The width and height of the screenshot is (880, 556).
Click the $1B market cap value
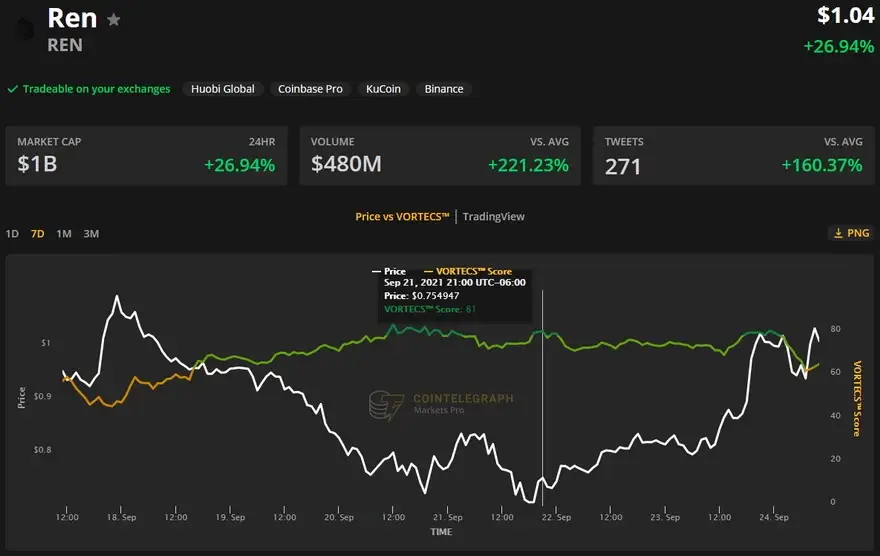click(x=37, y=164)
